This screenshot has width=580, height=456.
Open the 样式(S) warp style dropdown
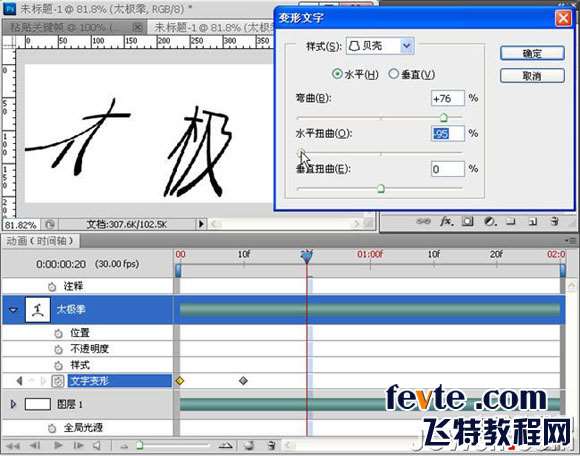[x=407, y=46]
